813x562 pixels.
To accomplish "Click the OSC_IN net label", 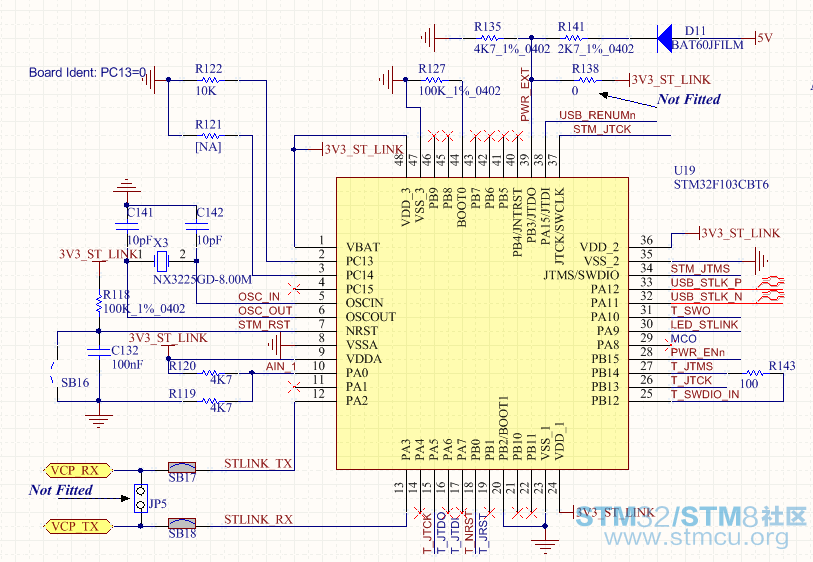I will [x=259, y=297].
